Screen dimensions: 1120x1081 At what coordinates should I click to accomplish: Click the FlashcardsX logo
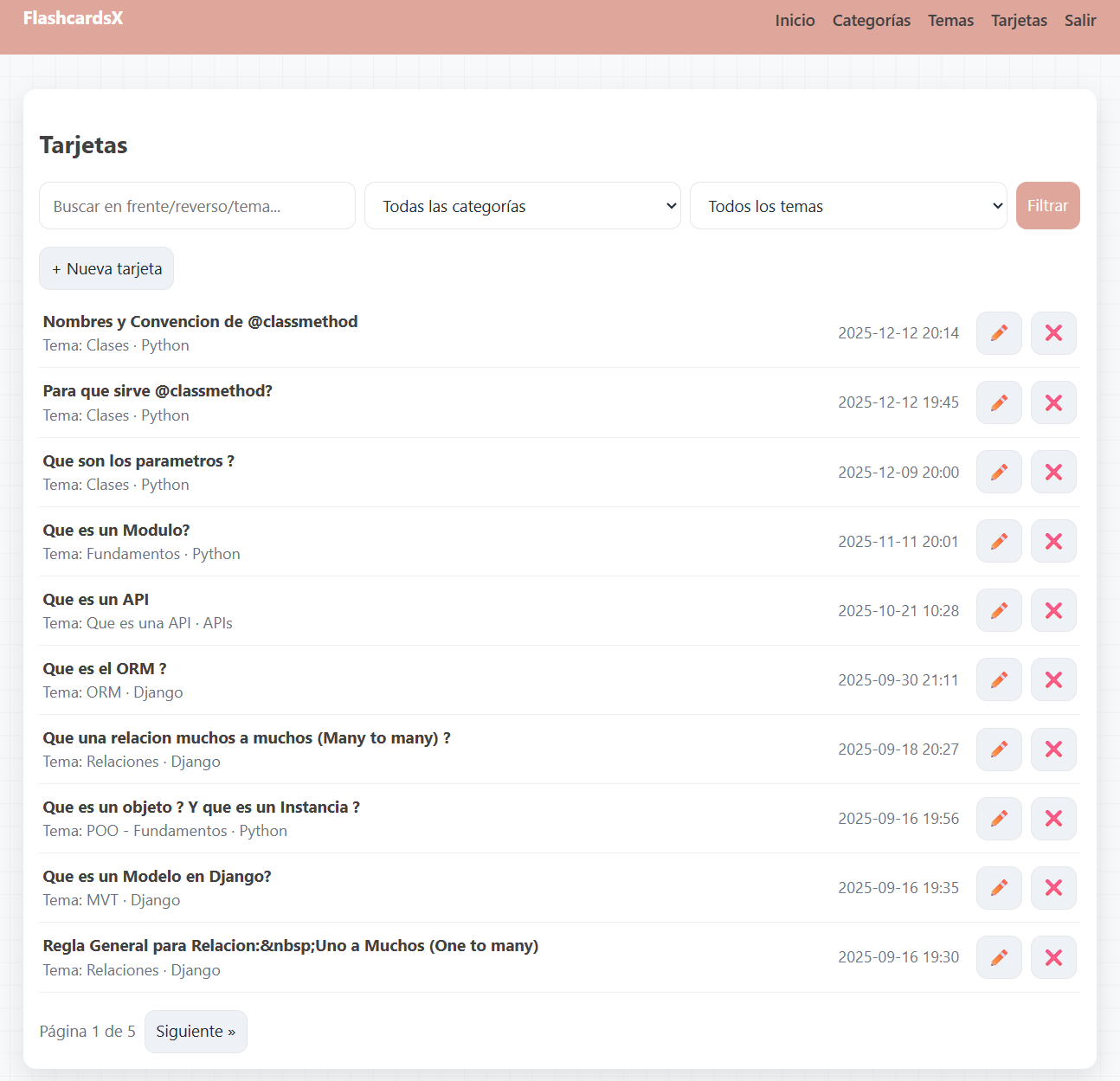pyautogui.click(x=73, y=18)
